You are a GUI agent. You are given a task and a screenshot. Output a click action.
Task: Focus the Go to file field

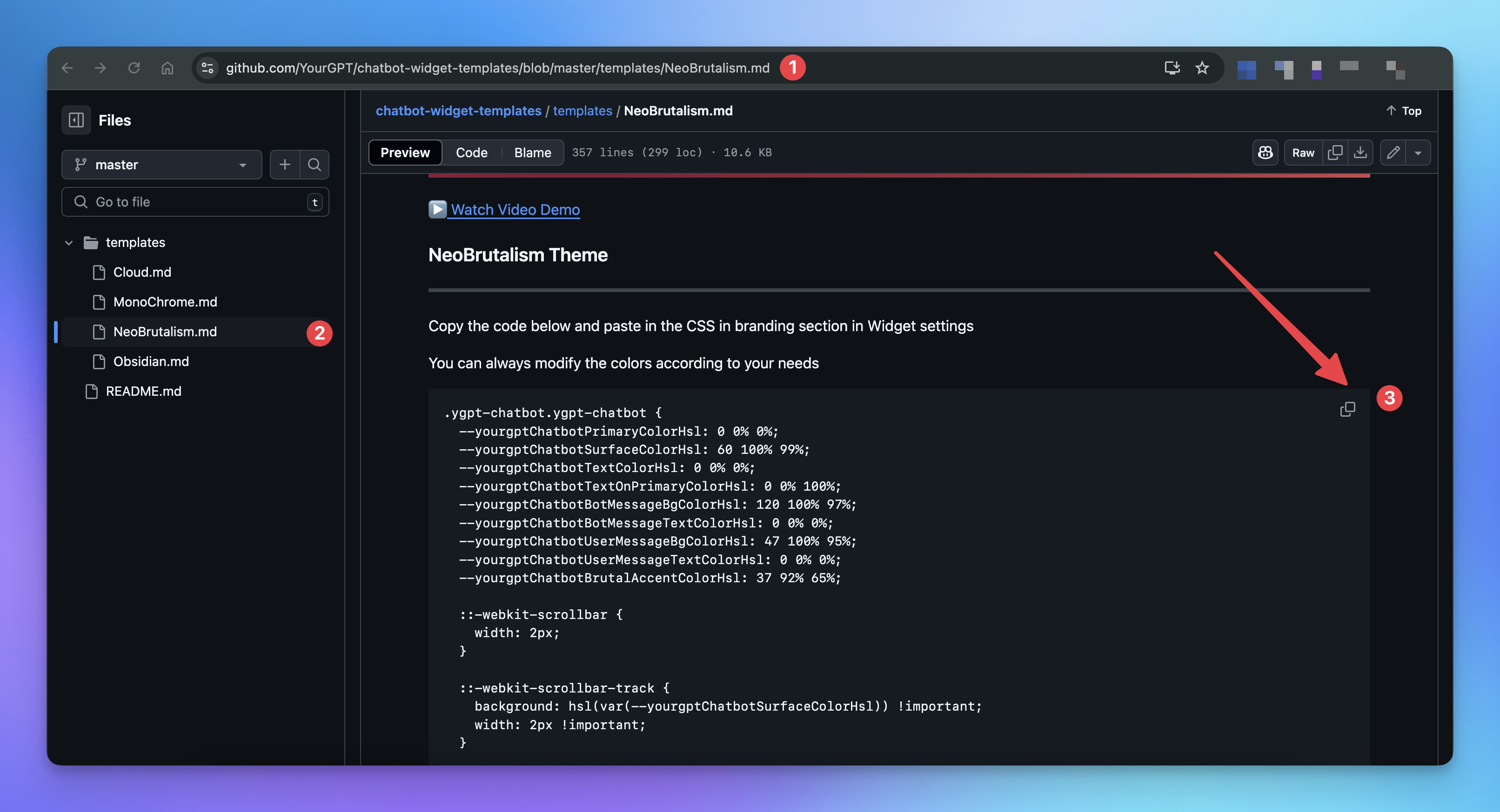(x=195, y=202)
